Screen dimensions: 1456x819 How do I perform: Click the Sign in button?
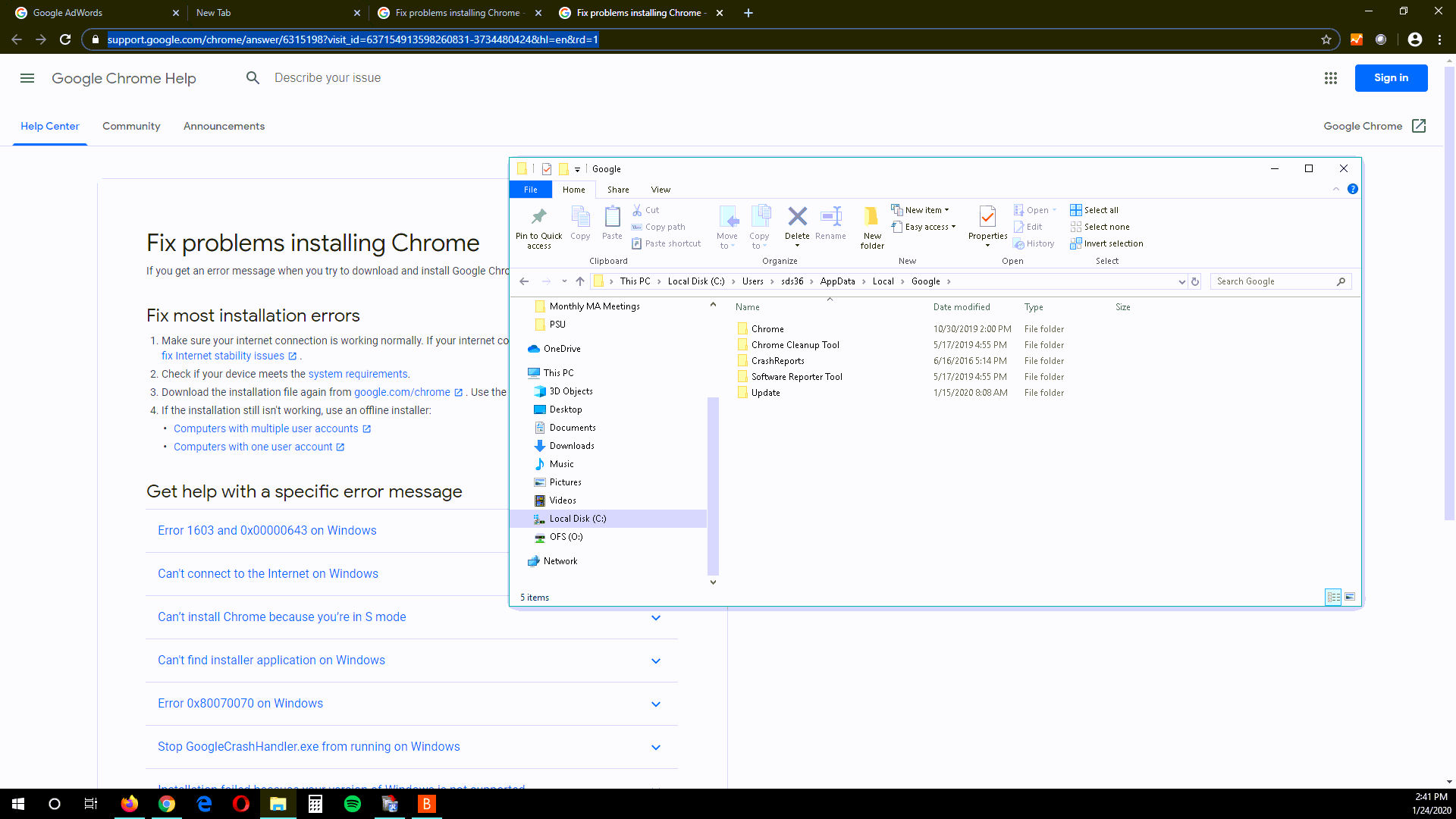1390,77
